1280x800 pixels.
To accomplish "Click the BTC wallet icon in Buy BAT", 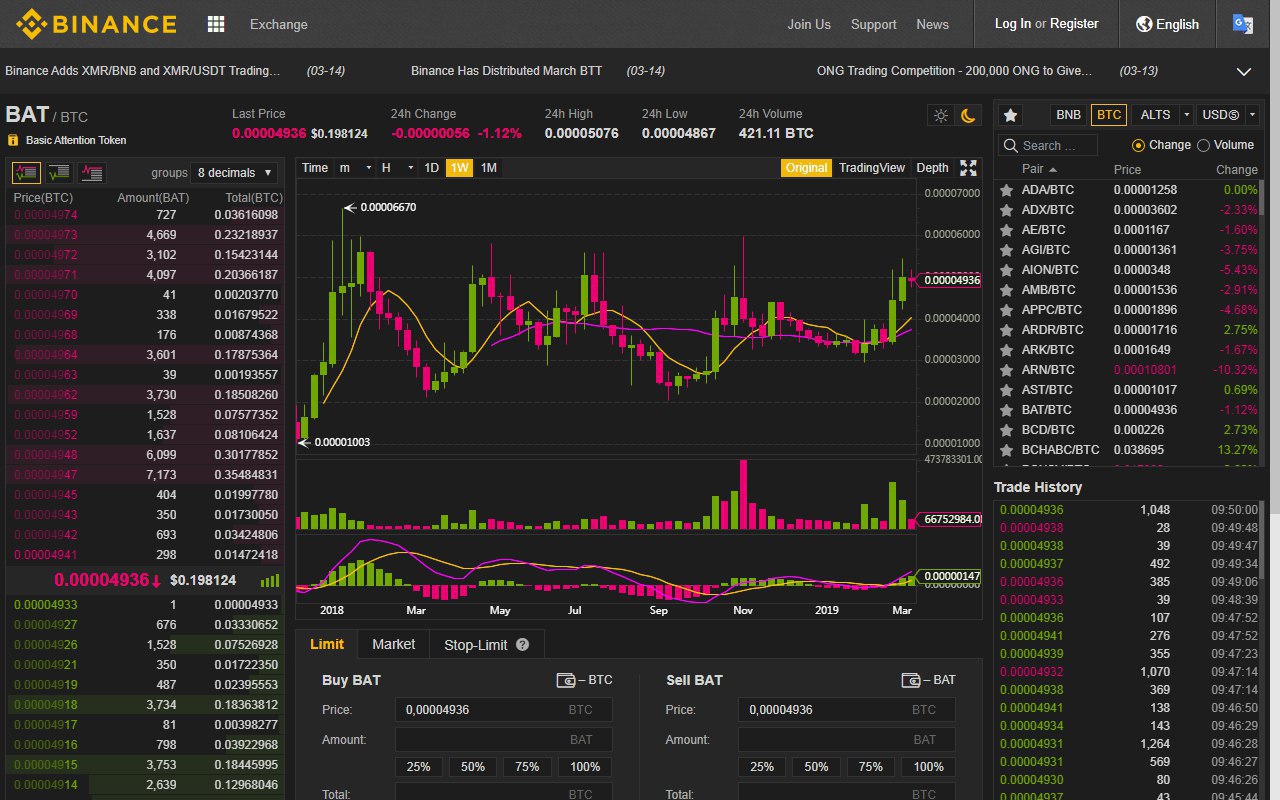I will 566,680.
